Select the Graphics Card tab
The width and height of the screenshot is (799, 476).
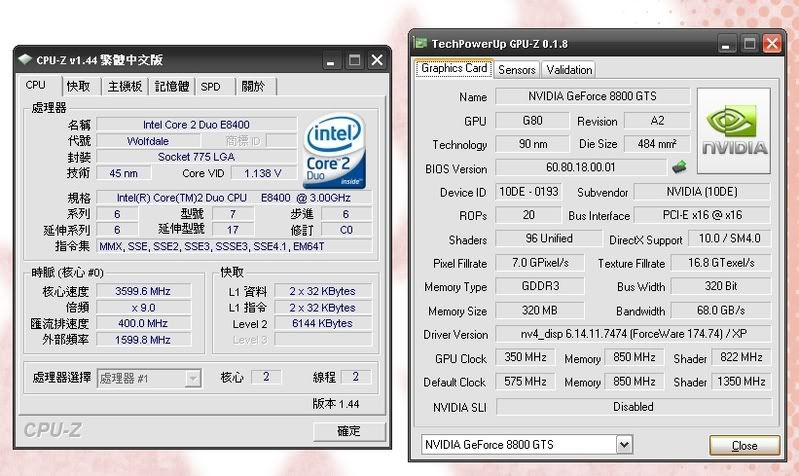pos(454,68)
